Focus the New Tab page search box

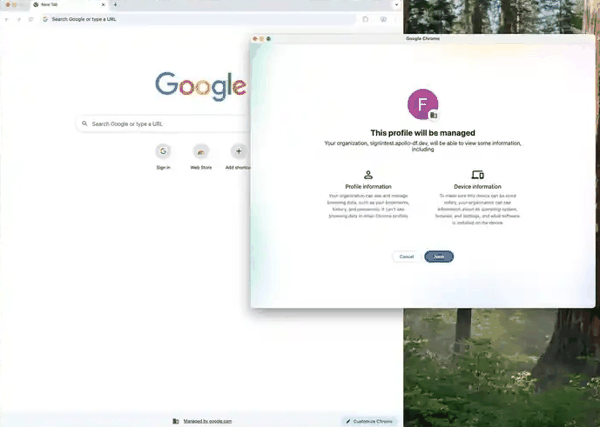pyautogui.click(x=164, y=124)
